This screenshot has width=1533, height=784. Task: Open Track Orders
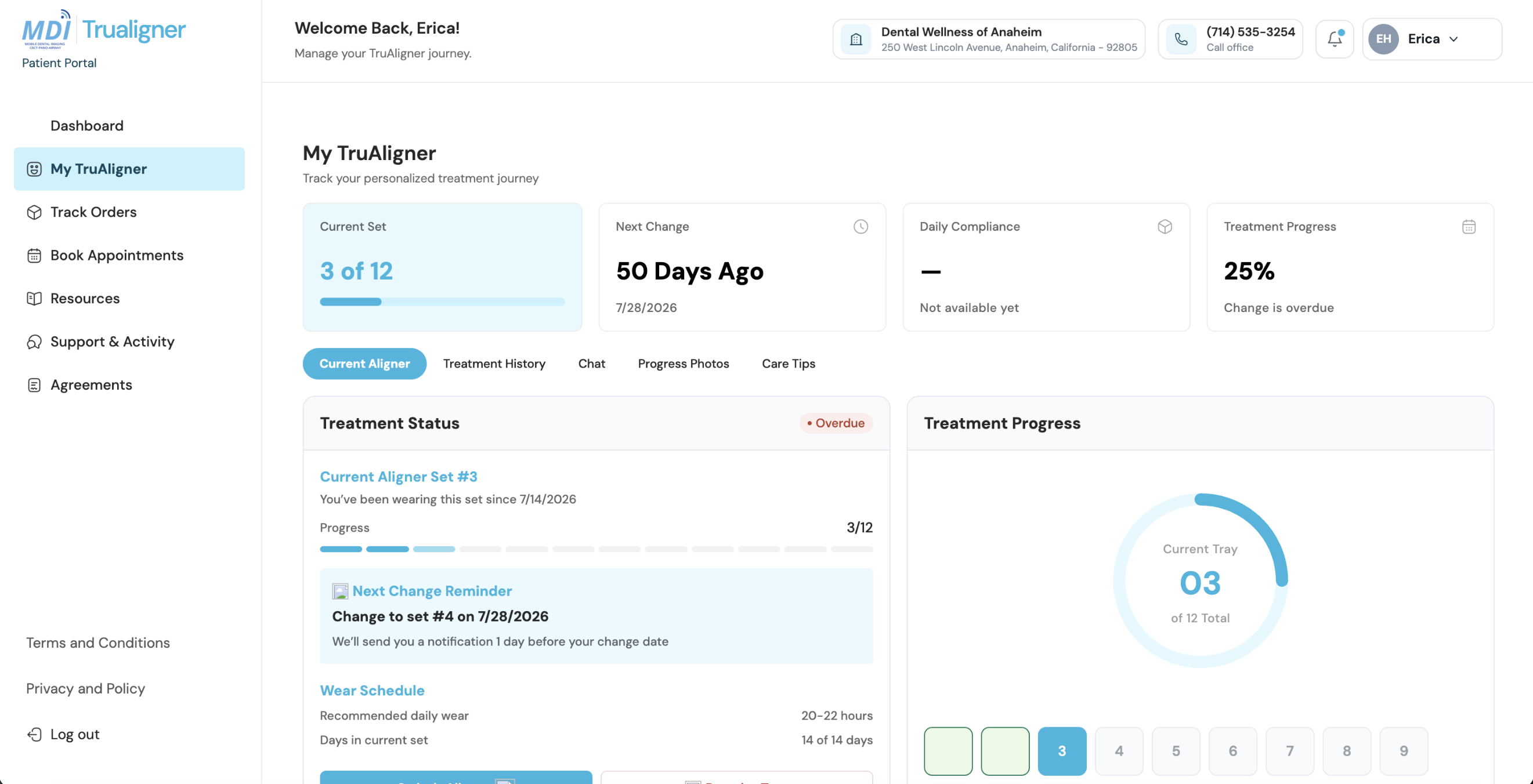point(129,212)
